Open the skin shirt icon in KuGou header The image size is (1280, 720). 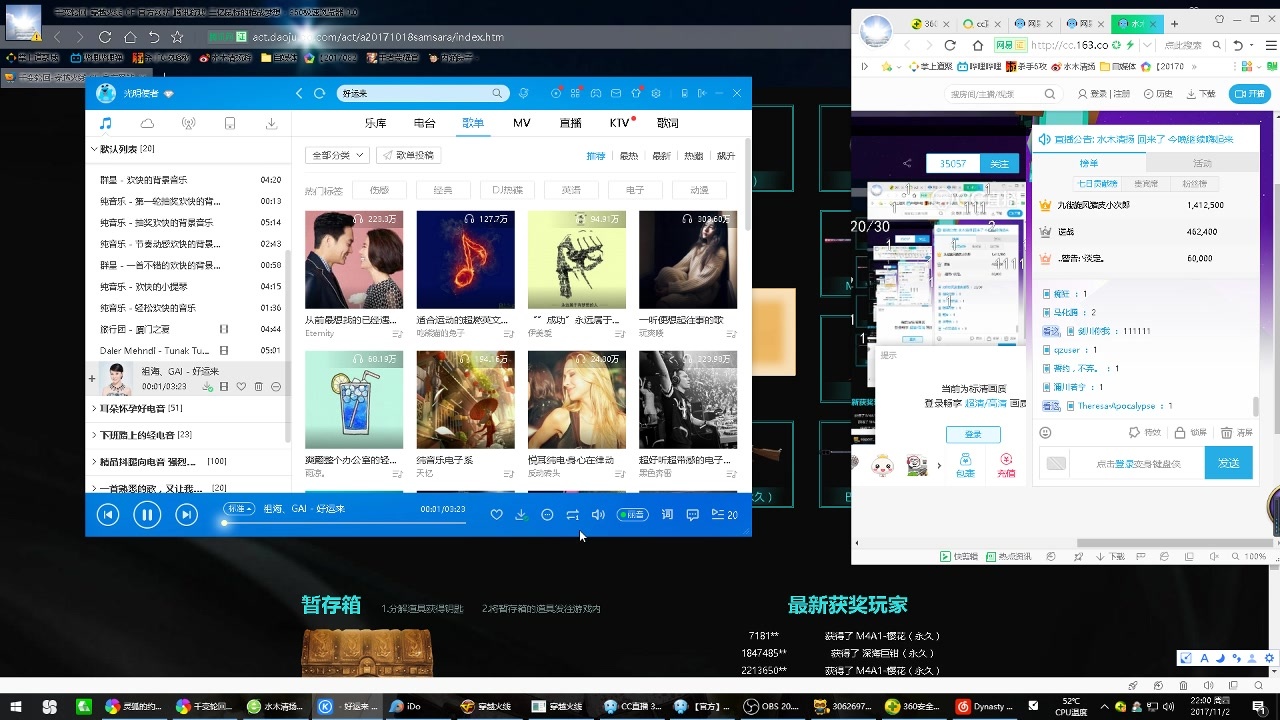[x=636, y=93]
